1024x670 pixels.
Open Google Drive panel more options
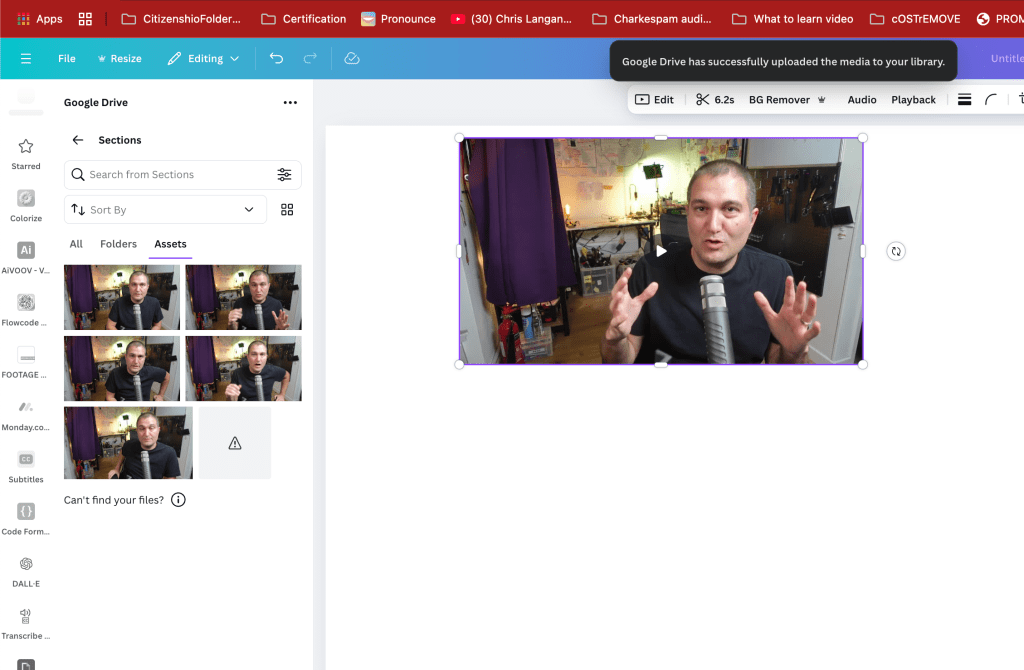(x=290, y=103)
